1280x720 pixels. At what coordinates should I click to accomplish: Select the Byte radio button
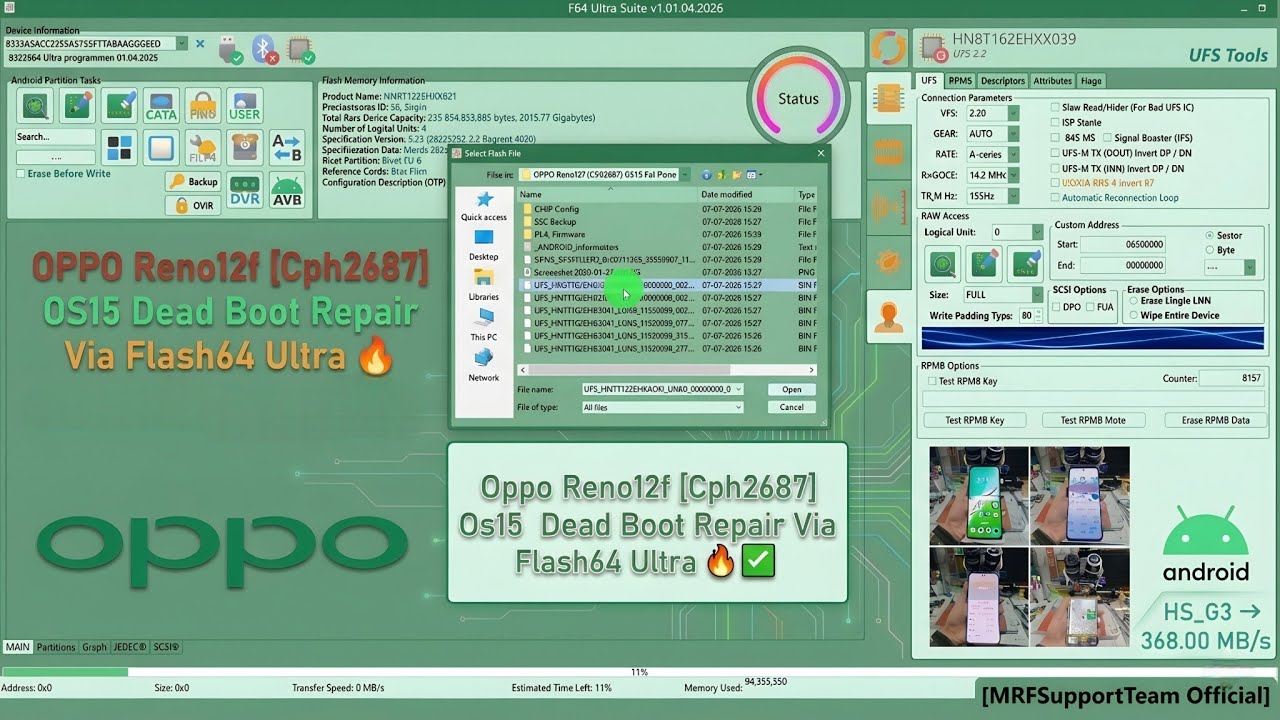pyautogui.click(x=1210, y=250)
